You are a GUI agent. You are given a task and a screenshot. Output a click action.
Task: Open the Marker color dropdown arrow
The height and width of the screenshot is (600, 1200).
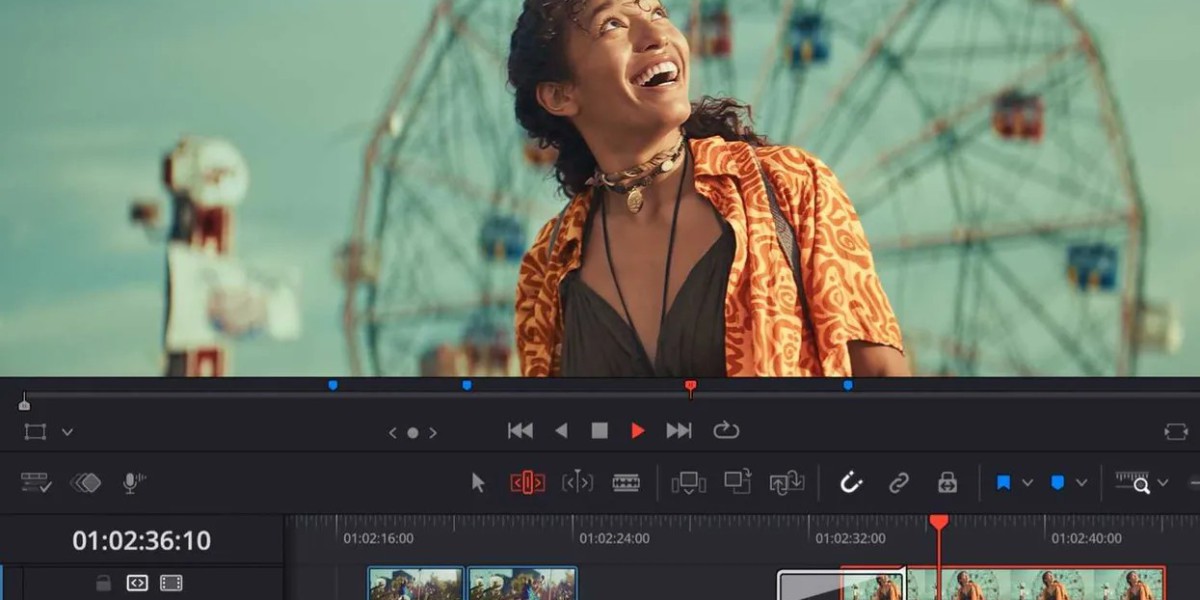[1081, 483]
